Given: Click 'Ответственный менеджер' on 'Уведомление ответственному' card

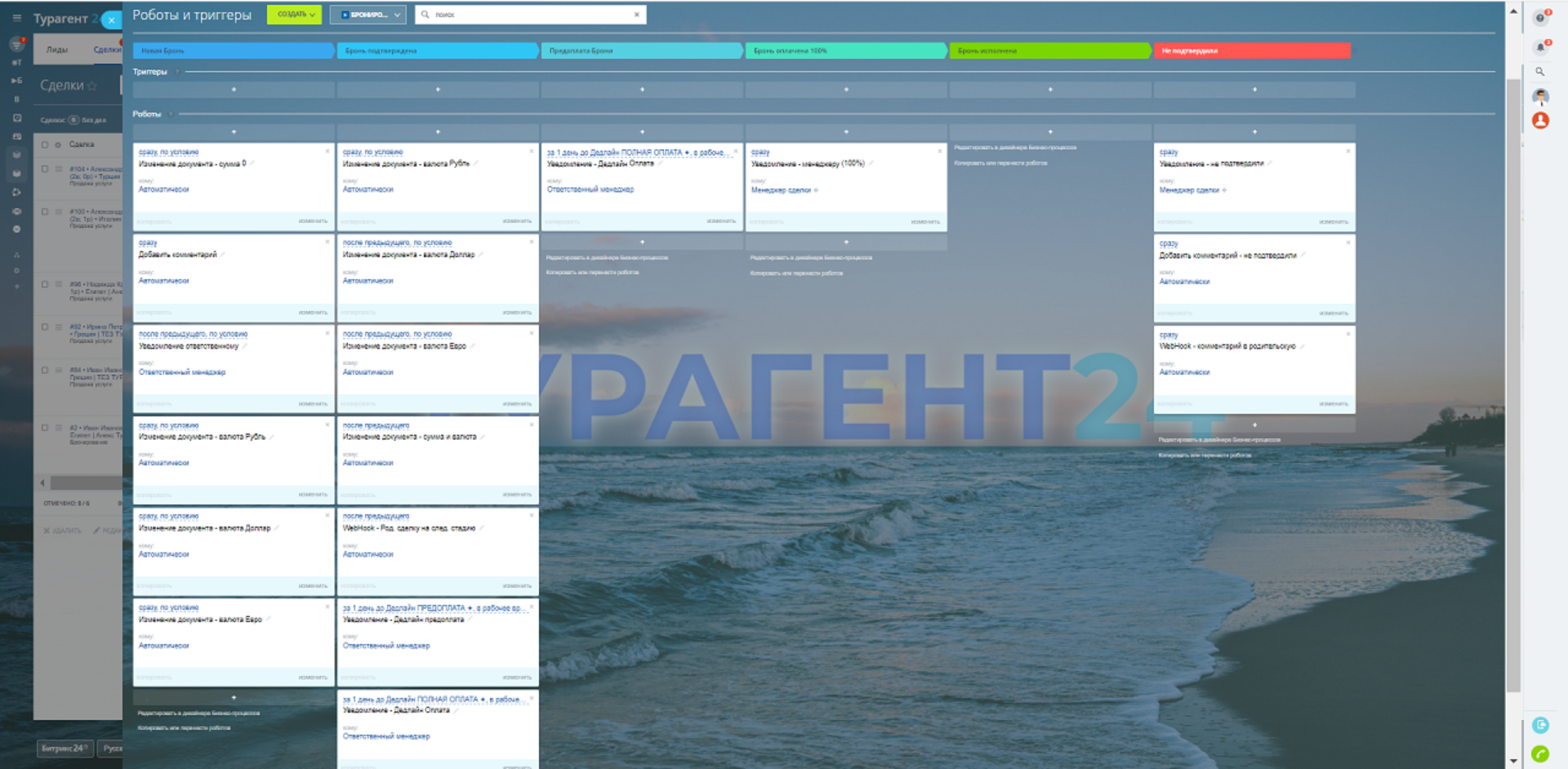Looking at the screenshot, I should pyautogui.click(x=182, y=372).
